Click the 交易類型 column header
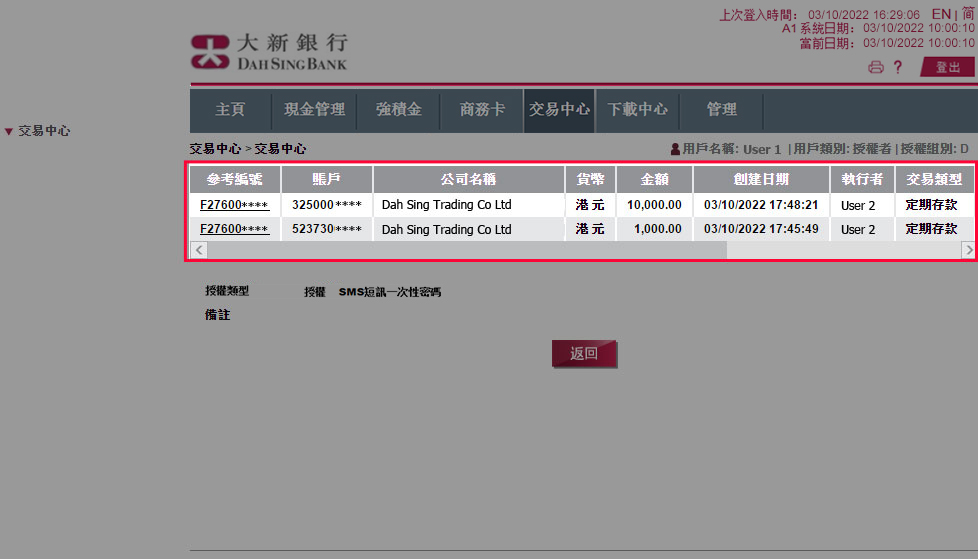 pos(934,180)
